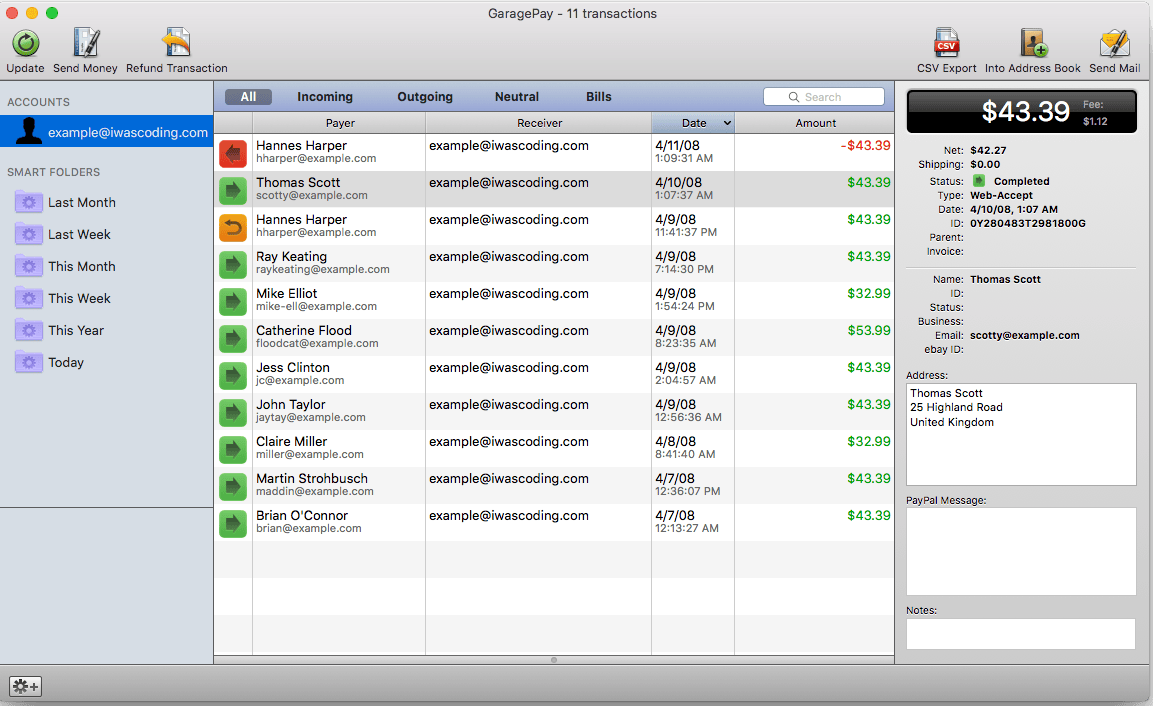Sort by the Receiver column header

539,123
